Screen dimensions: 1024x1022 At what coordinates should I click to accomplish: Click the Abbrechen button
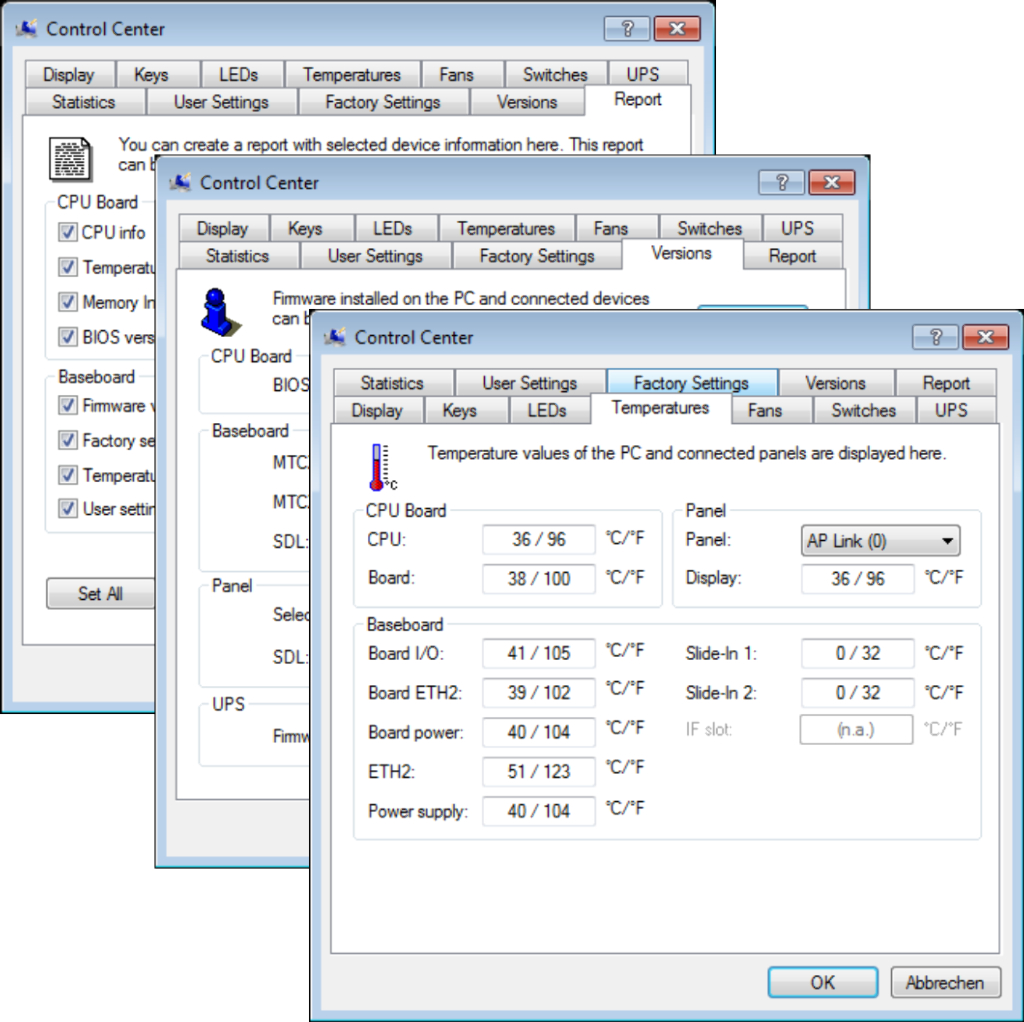(944, 982)
